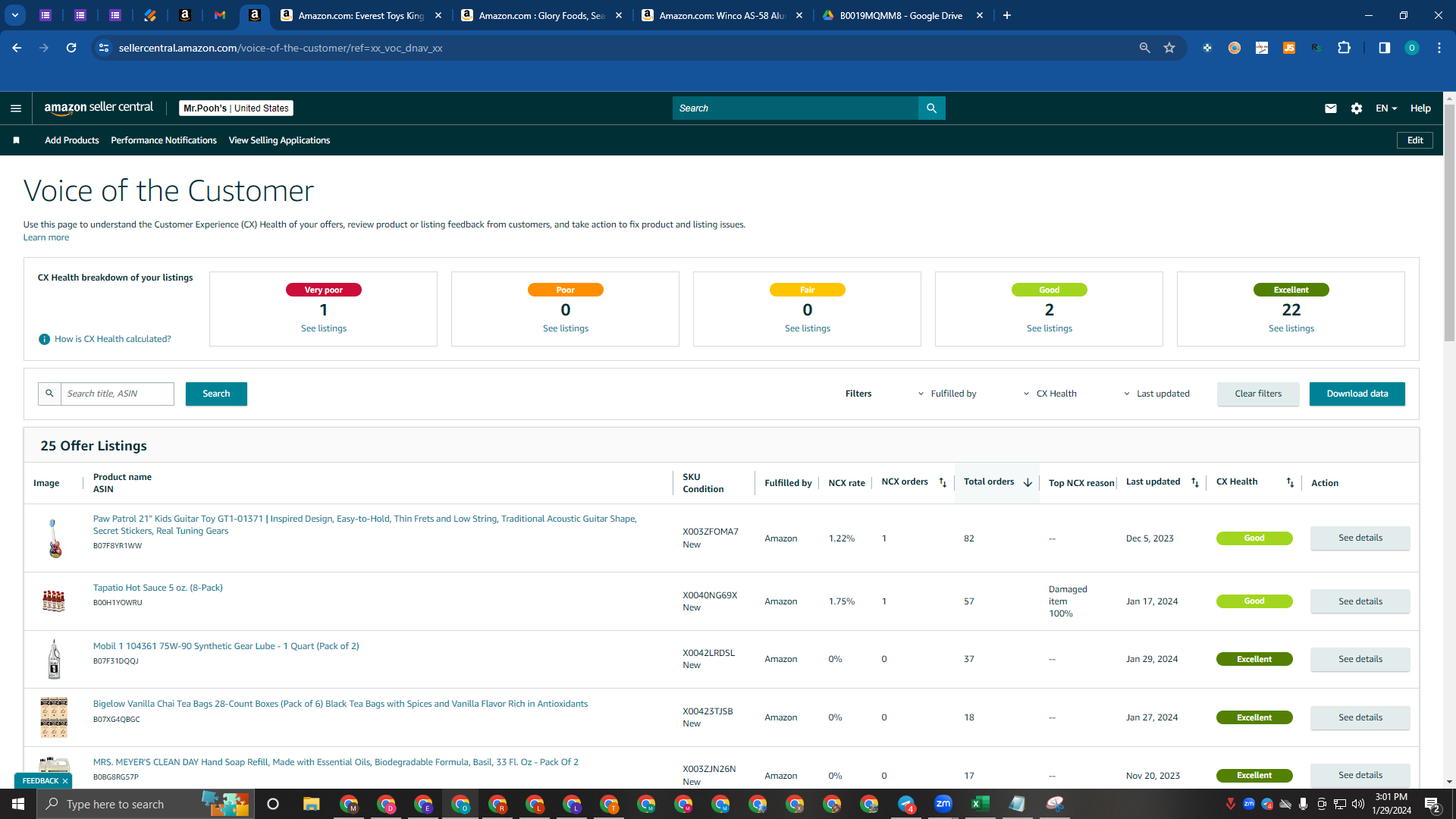Open the Chrome three-dot menu
The height and width of the screenshot is (819, 1456).
coord(1439,48)
